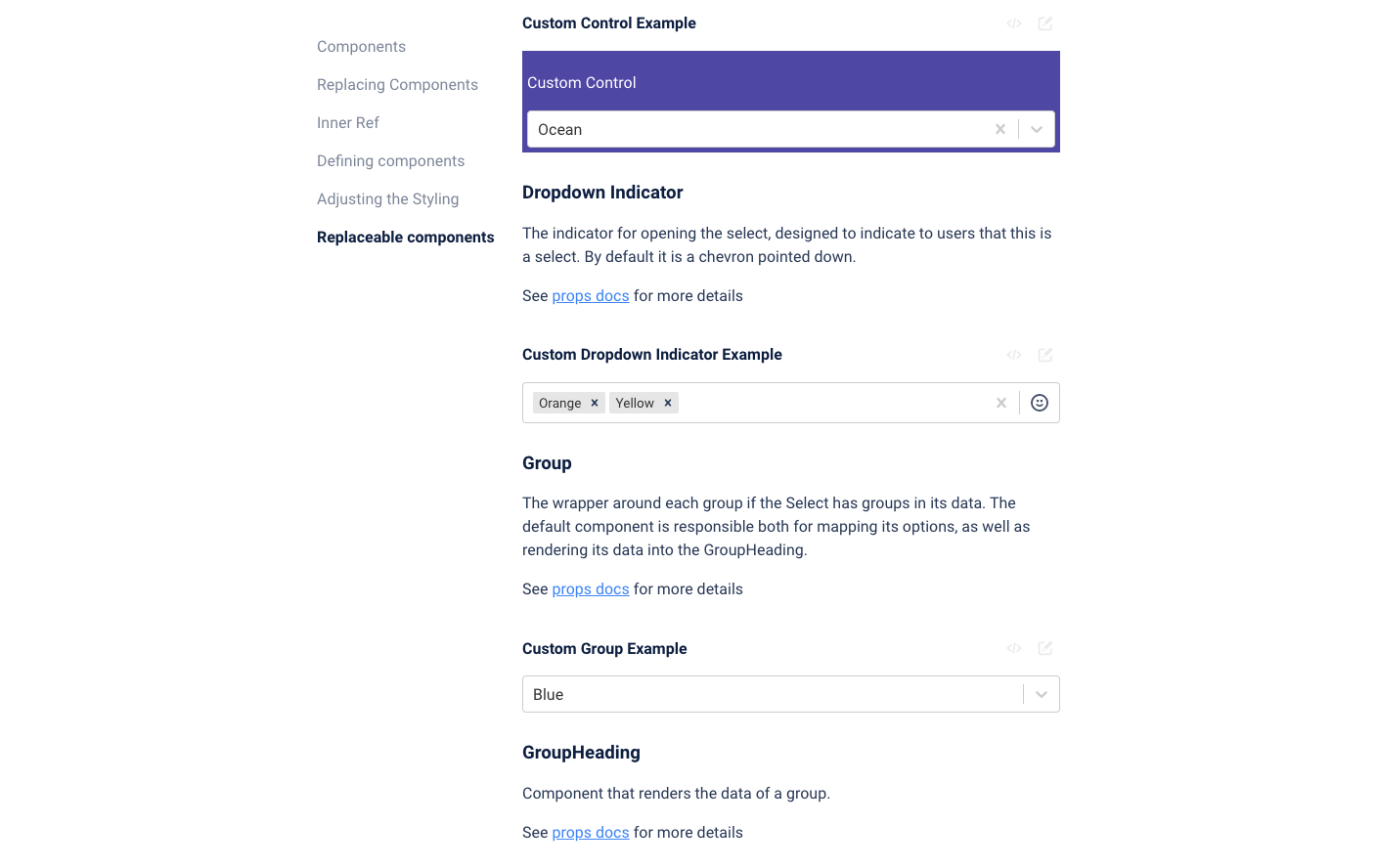
Task: Jump to the Inner Ref section
Action: (347, 123)
